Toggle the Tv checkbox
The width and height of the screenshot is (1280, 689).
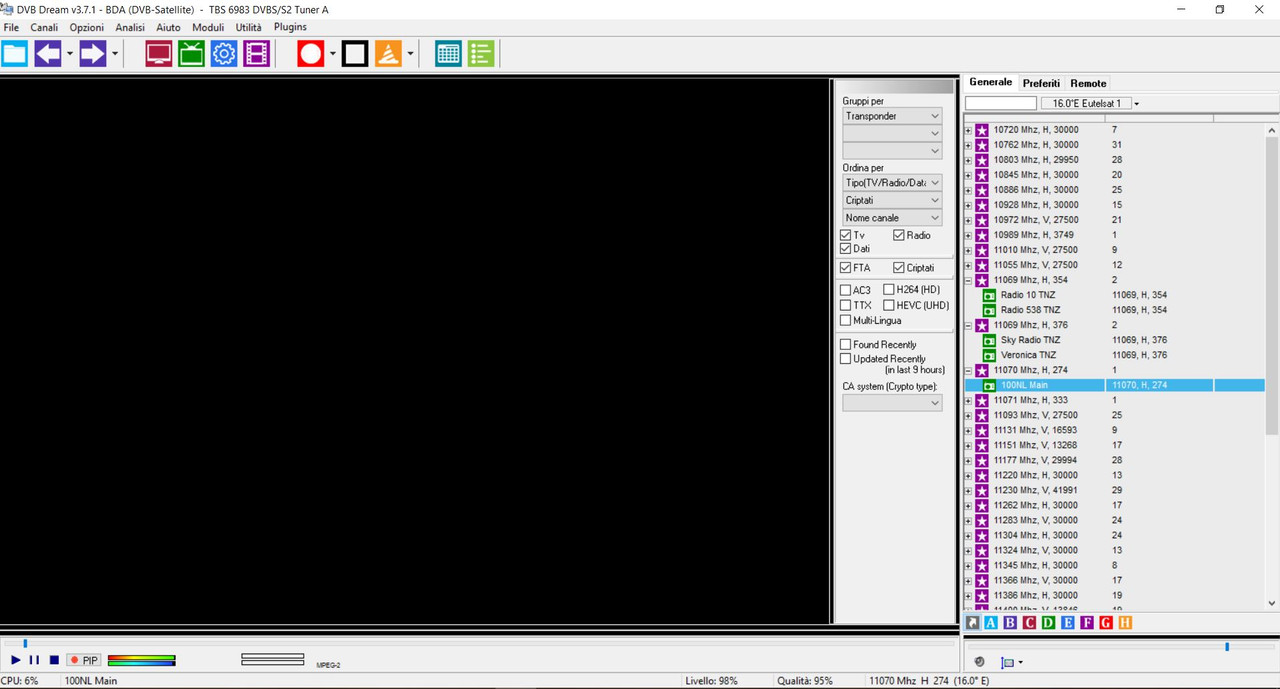tap(846, 235)
